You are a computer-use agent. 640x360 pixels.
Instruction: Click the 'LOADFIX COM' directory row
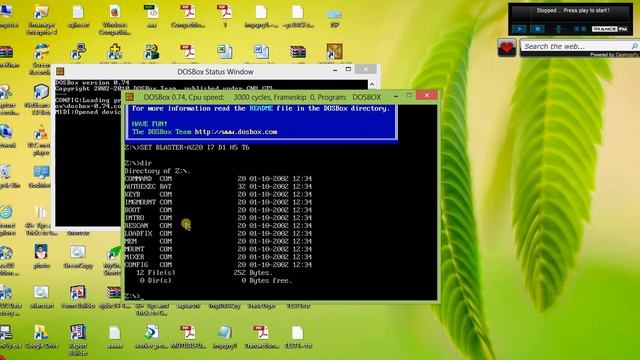218,233
